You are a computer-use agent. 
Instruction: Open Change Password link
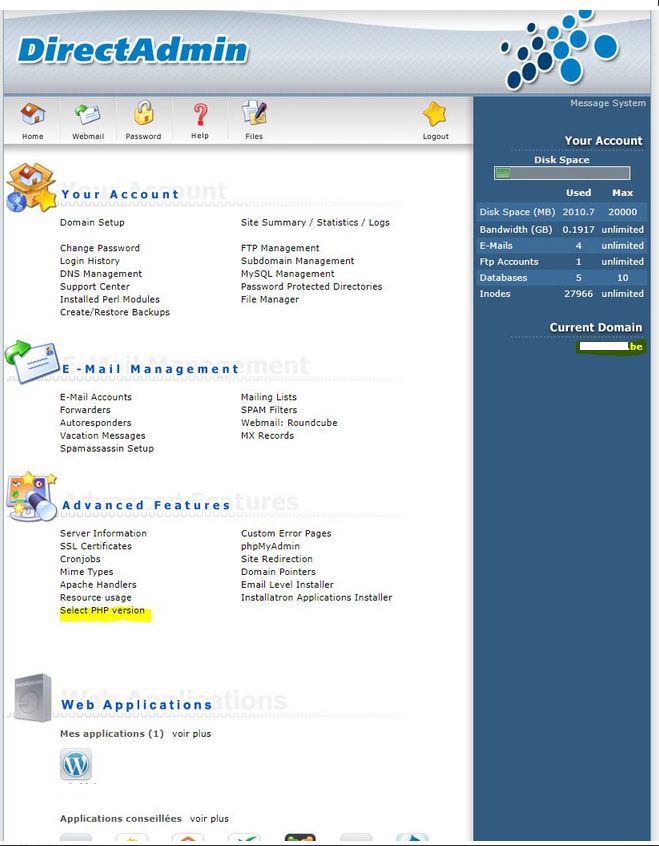click(100, 248)
